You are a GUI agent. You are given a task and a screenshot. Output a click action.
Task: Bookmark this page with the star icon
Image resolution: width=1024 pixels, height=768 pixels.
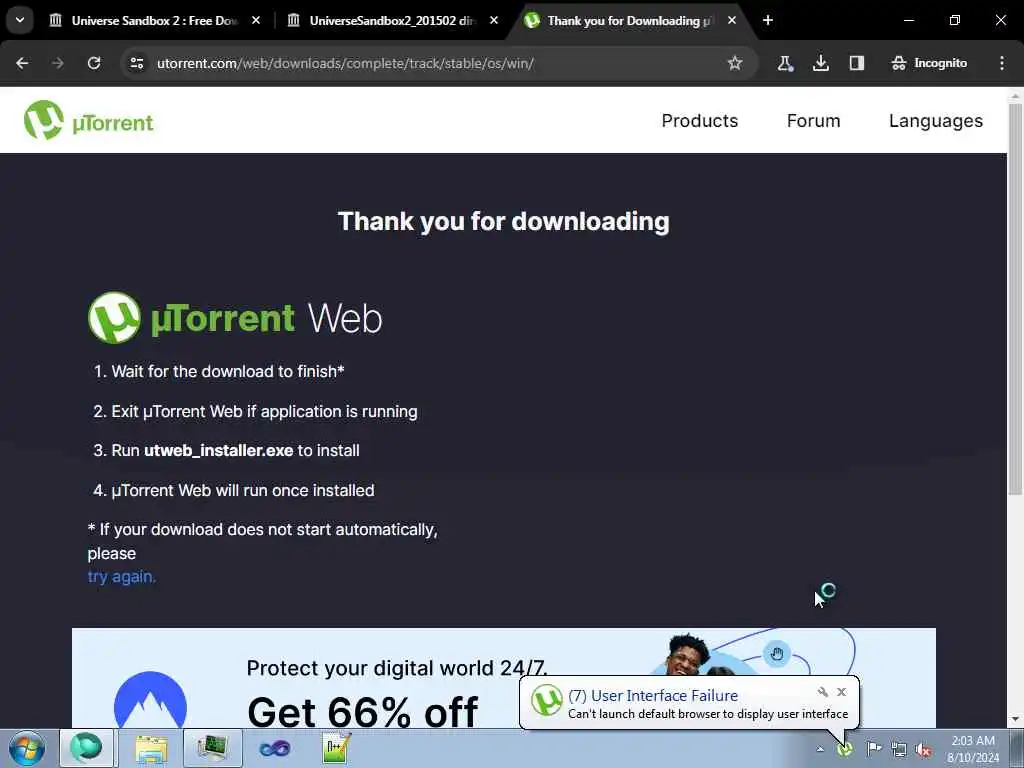tap(735, 63)
